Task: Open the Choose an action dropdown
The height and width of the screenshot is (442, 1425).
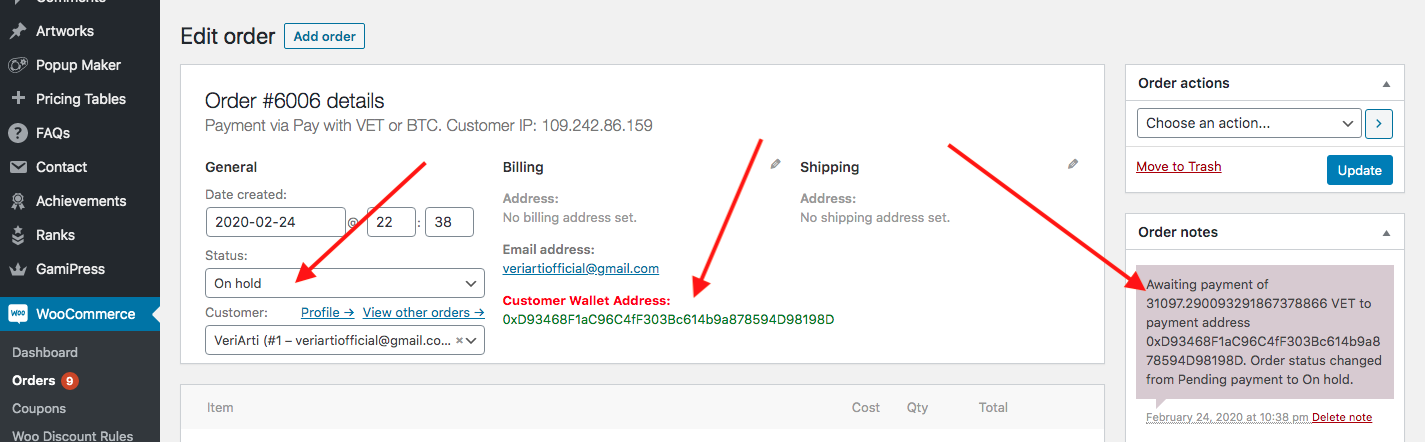Action: (1249, 124)
